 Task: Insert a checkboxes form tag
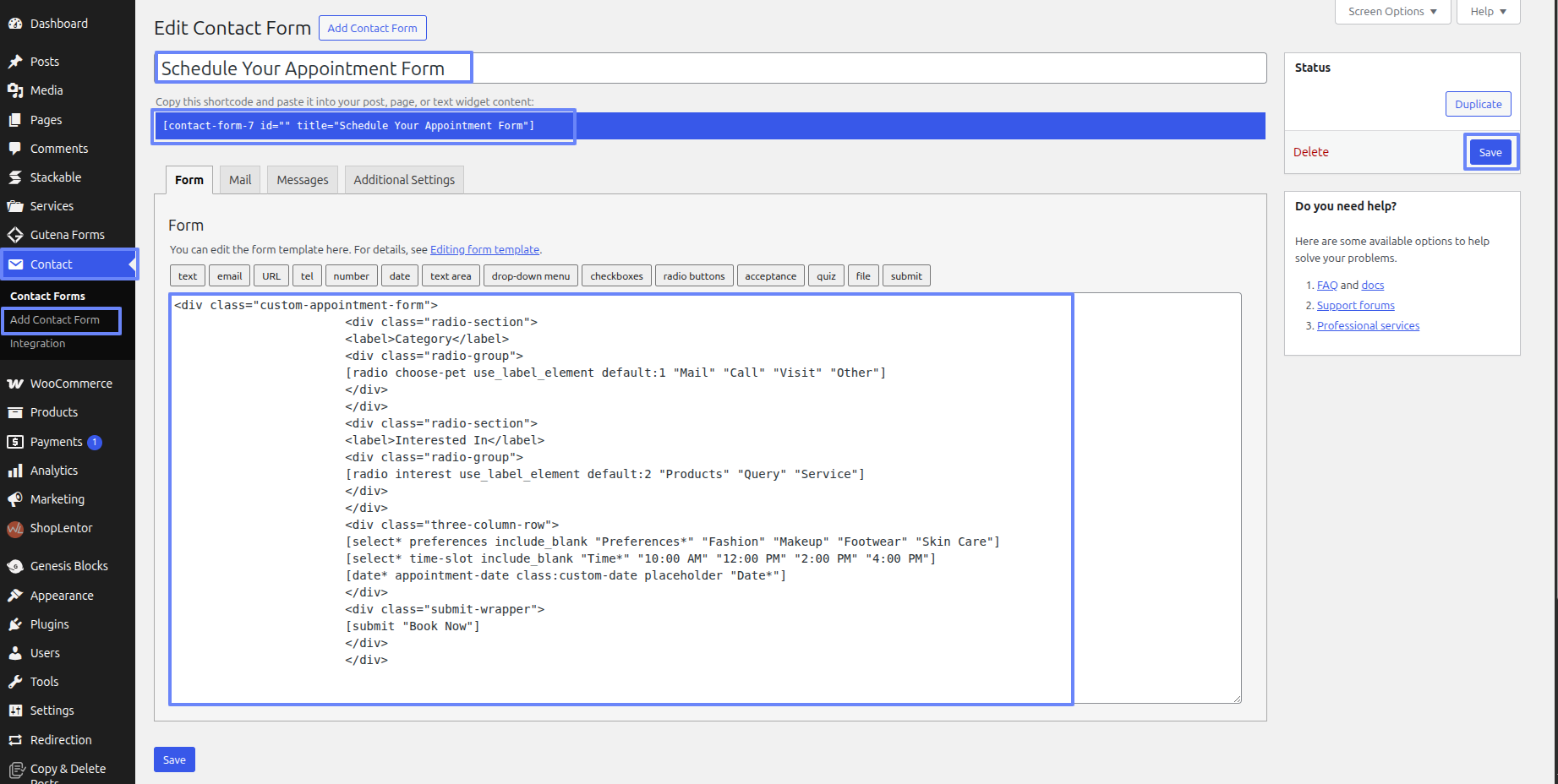pyautogui.click(x=616, y=276)
